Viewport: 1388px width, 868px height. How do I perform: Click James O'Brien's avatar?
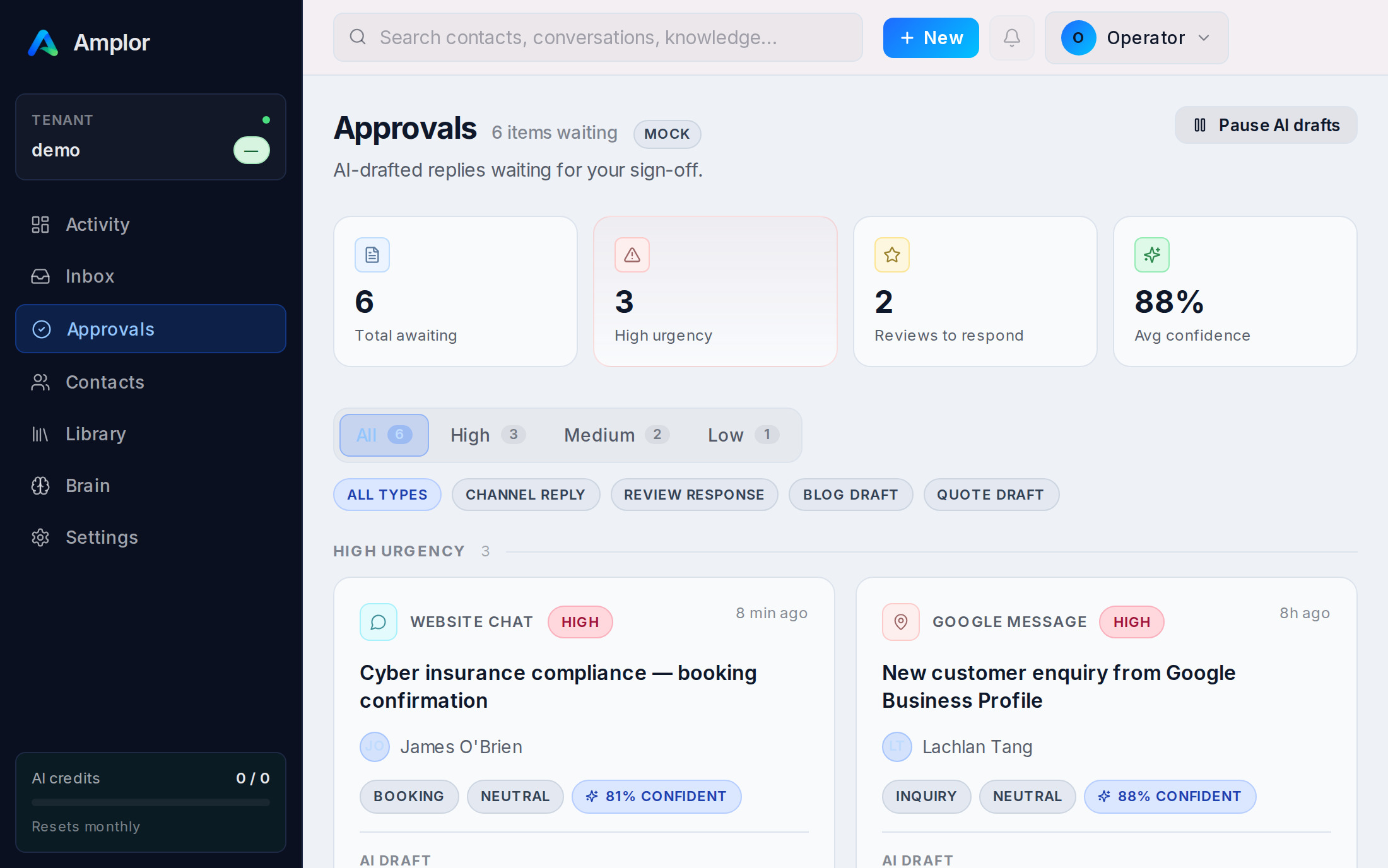[x=375, y=747]
